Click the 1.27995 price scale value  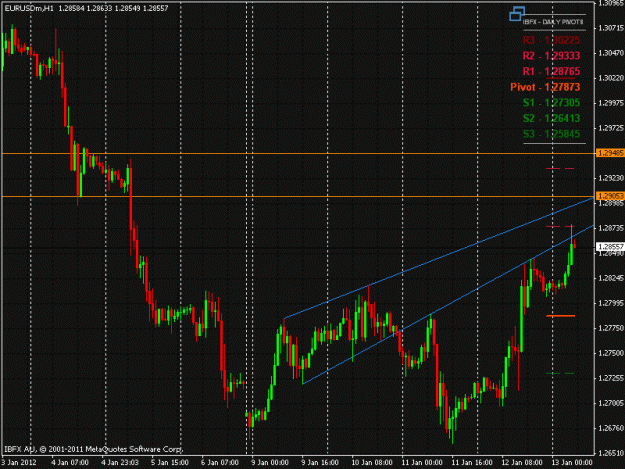click(611, 303)
